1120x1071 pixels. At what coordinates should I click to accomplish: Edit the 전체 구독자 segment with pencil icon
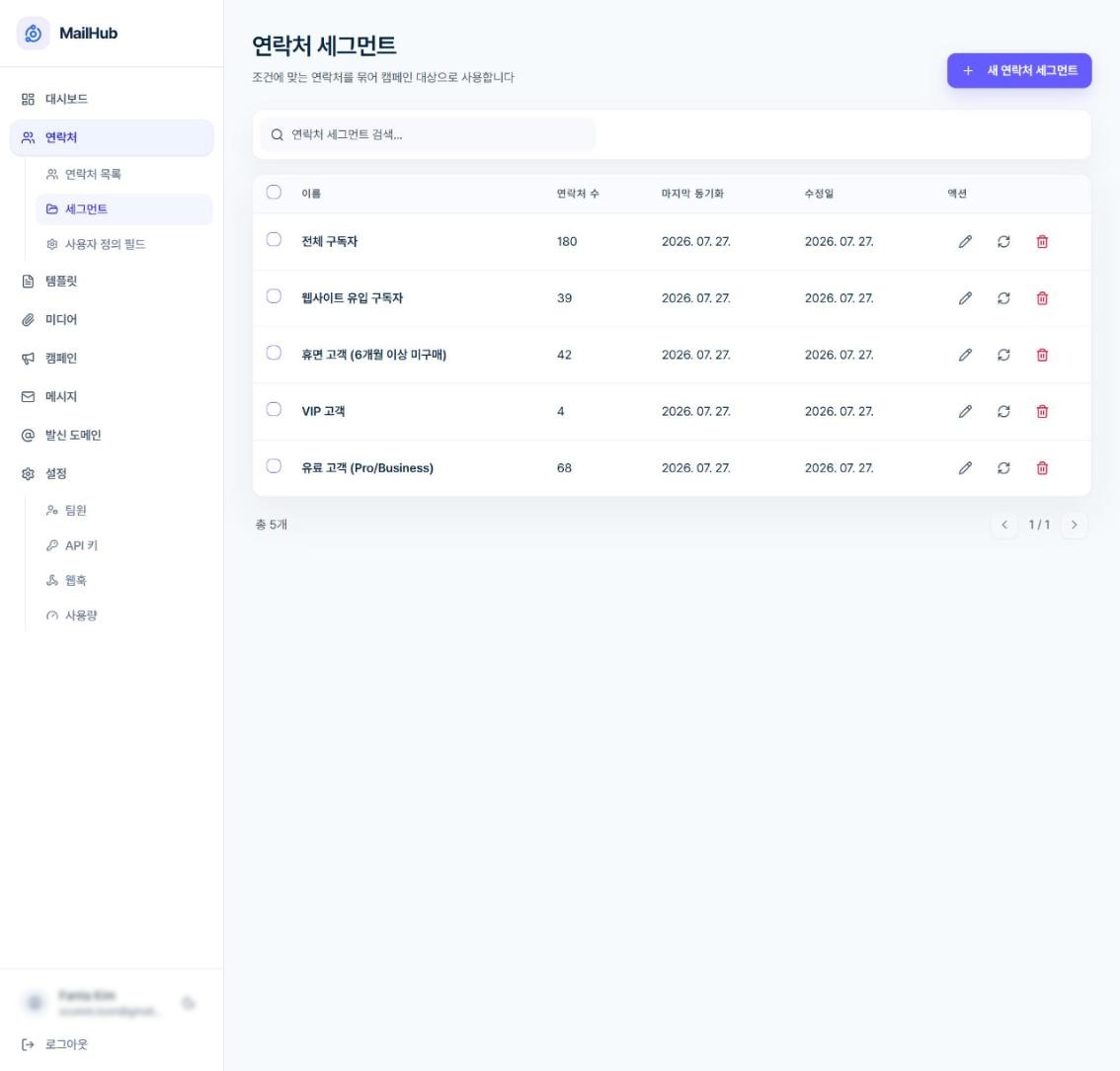click(965, 241)
